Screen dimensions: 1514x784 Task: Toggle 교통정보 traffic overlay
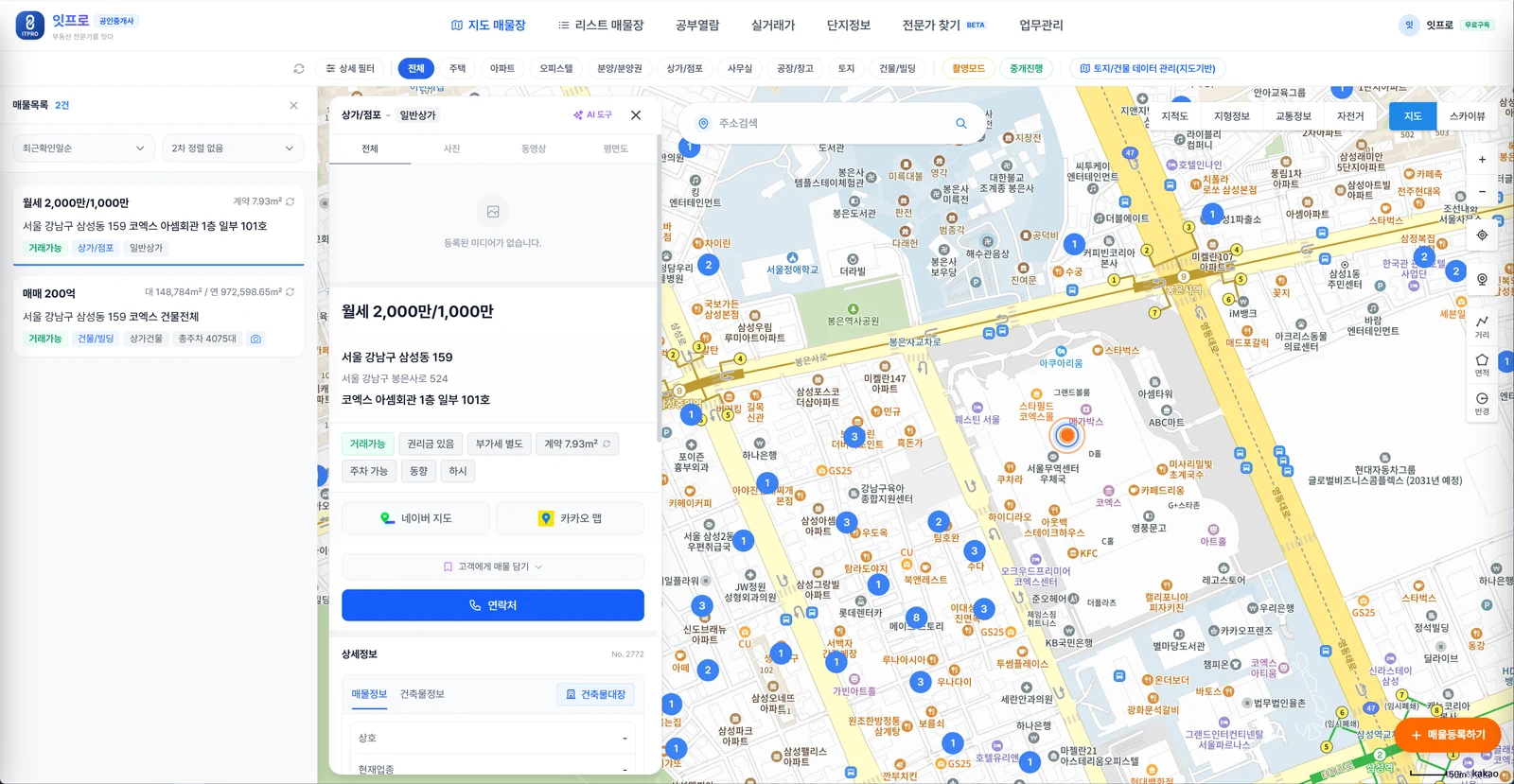(x=1294, y=116)
